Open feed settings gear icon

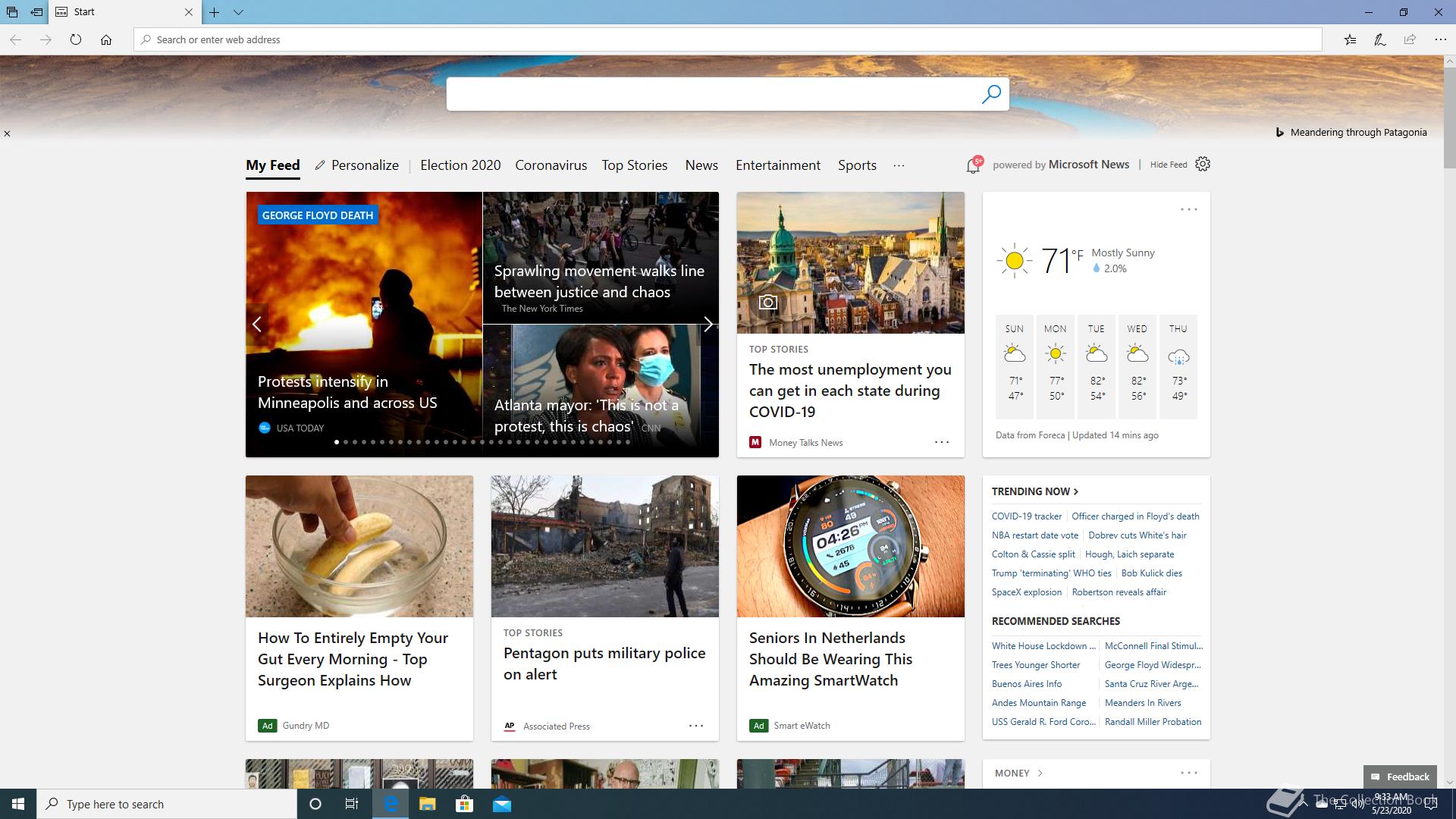(x=1203, y=164)
